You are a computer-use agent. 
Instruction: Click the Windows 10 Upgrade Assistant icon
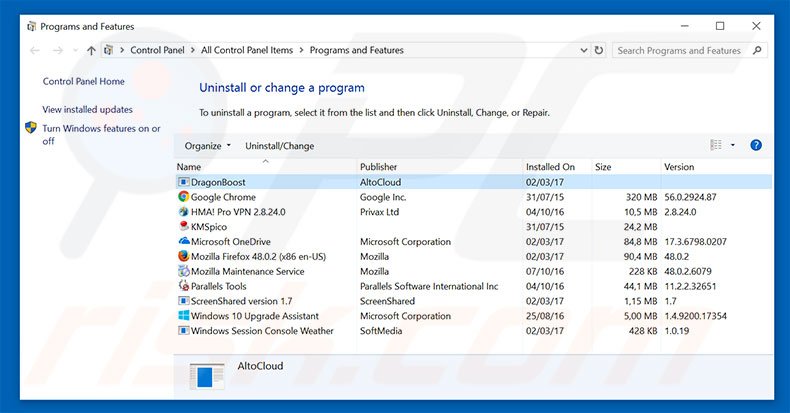click(183, 316)
